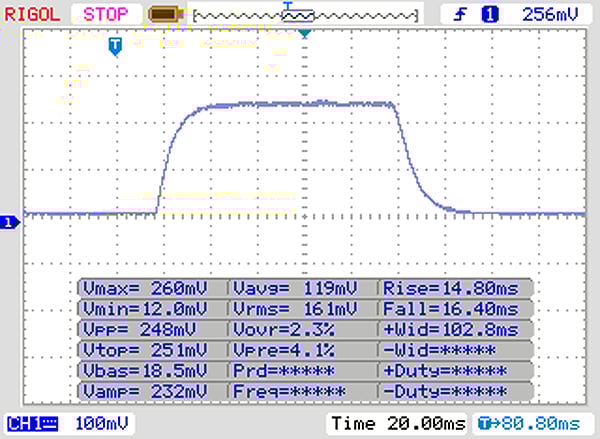This screenshot has height=439, width=600.
Task: Click the -Duty measurement row
Action: 445,391
